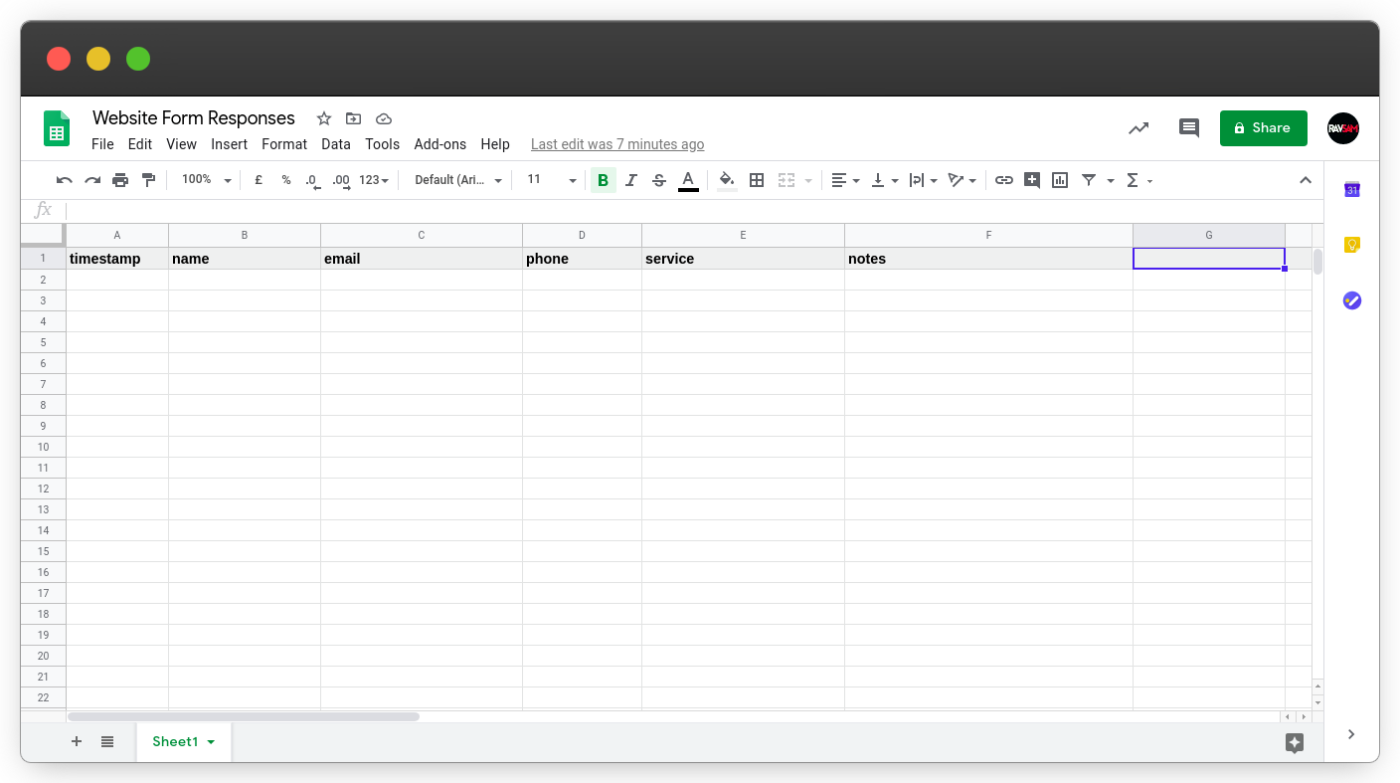1400x783 pixels.
Task: Create a filter
Action: point(1088,180)
